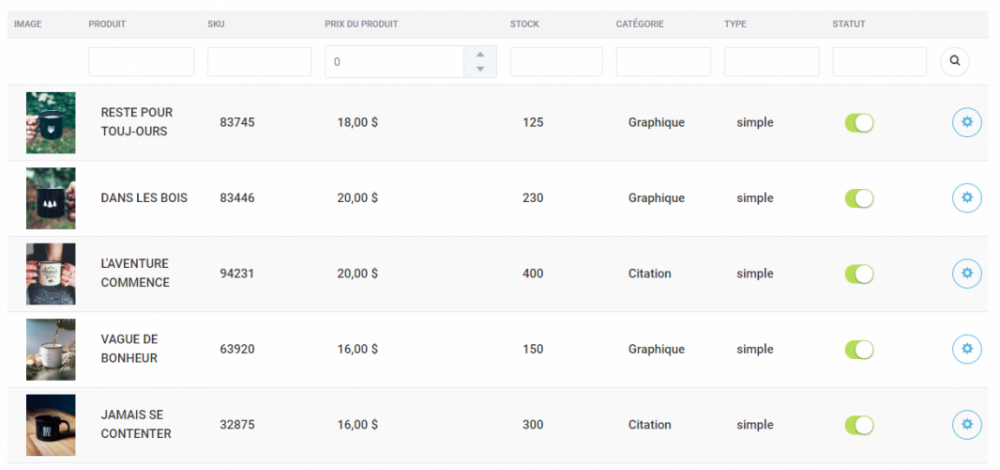Image resolution: width=1000 pixels, height=470 pixels.
Task: Increase the price filter with up arrow
Action: click(480, 54)
